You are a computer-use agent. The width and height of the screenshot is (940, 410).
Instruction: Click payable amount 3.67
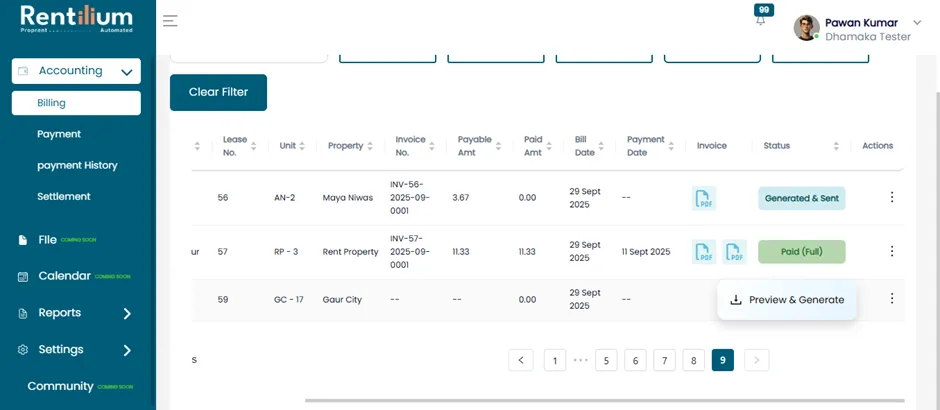(461, 198)
